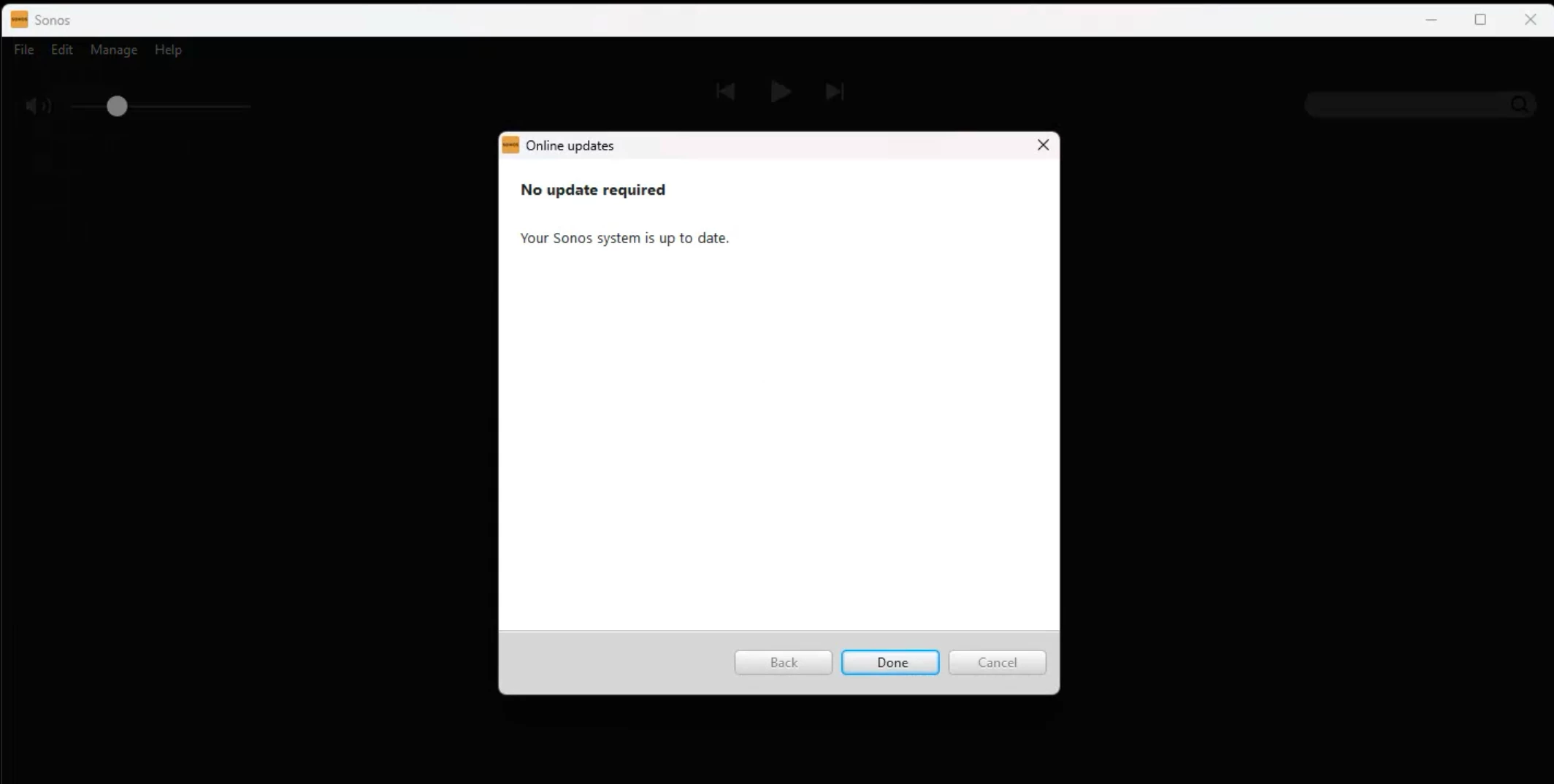Click the Sonos icon in dialog title
This screenshot has height=784, width=1554.
[510, 145]
